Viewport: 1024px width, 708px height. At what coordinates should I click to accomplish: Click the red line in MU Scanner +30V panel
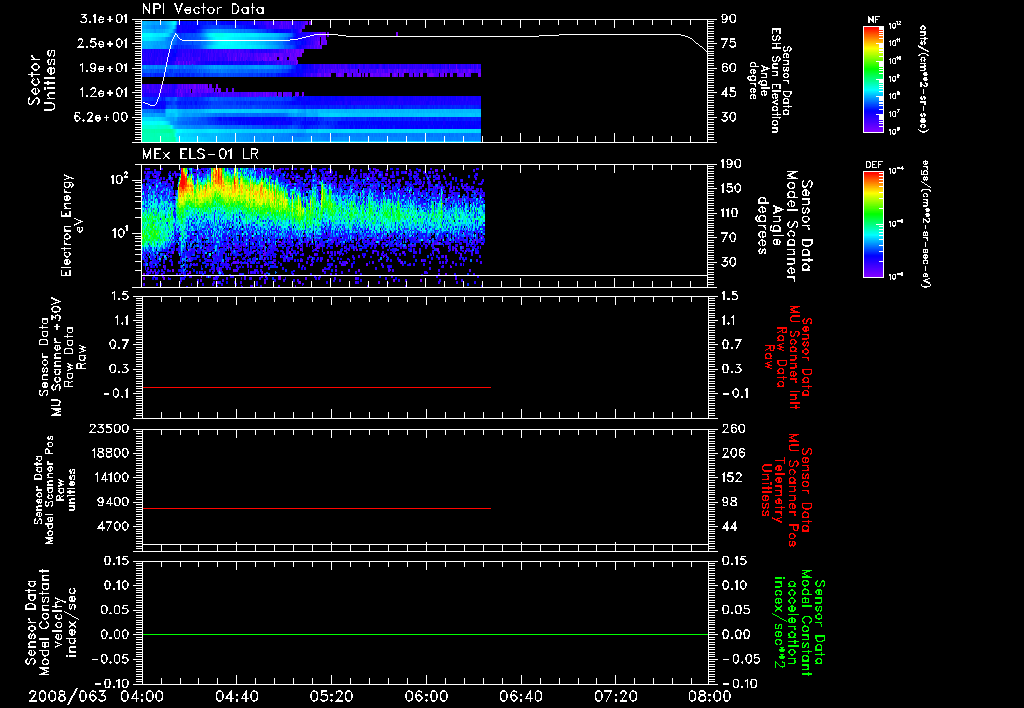pyautogui.click(x=316, y=387)
